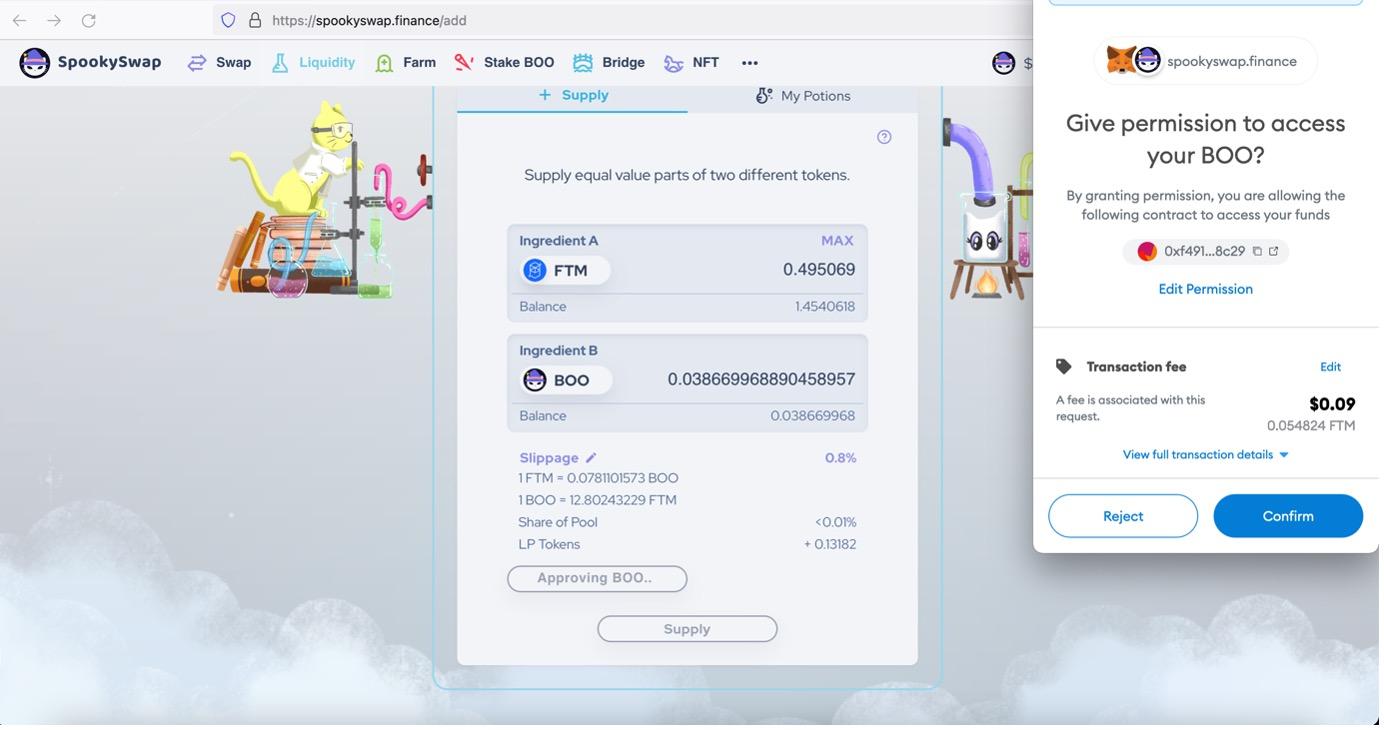
Task: Go back using browser back arrow
Action: coord(19,20)
